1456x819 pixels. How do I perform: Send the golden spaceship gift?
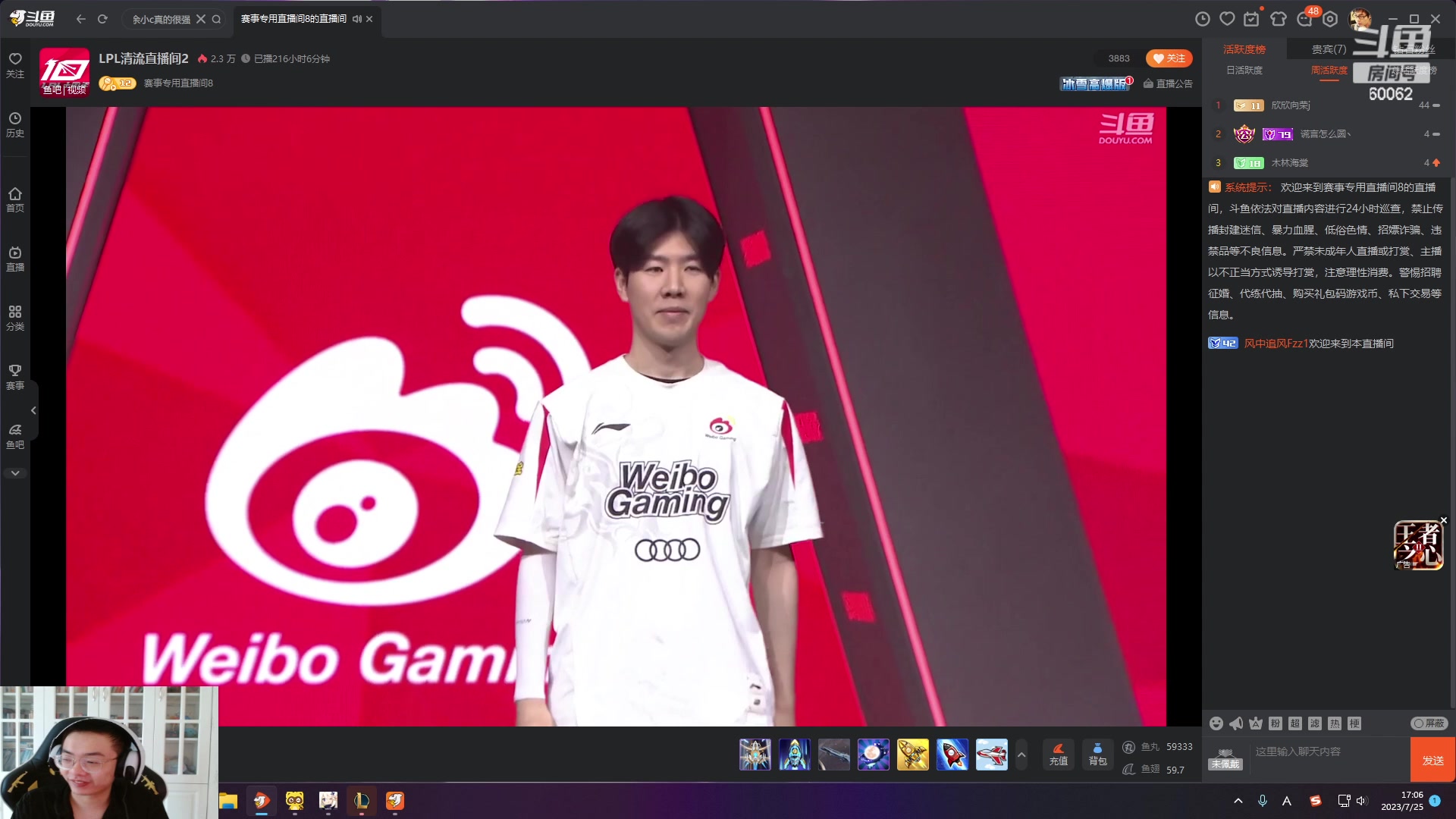coord(913,755)
